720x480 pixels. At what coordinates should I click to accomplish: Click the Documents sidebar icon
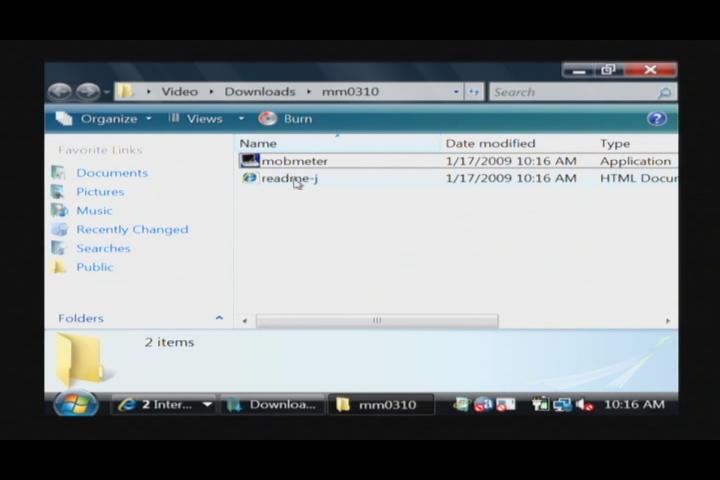(x=59, y=173)
